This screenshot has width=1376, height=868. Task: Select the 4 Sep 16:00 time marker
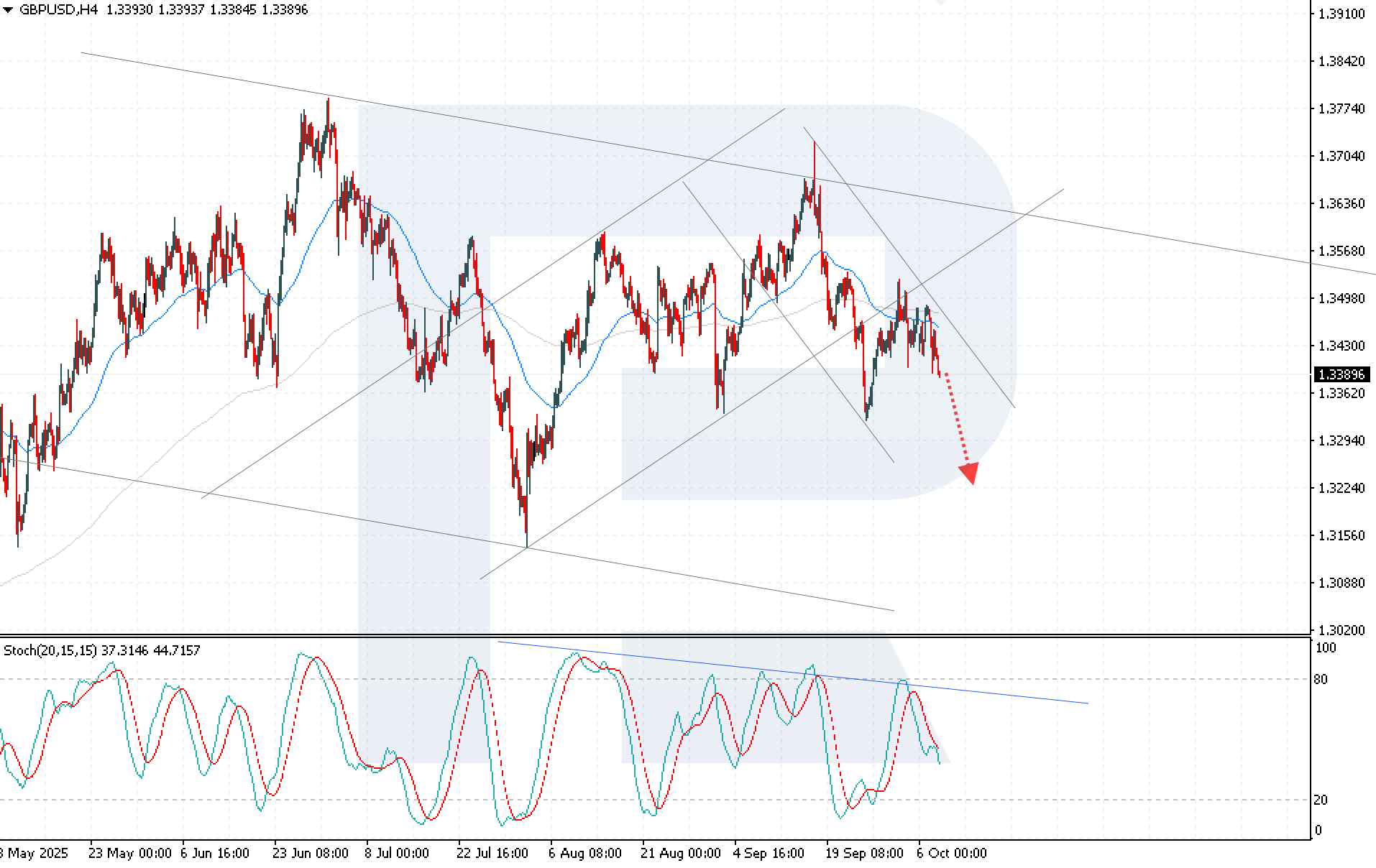click(x=769, y=853)
